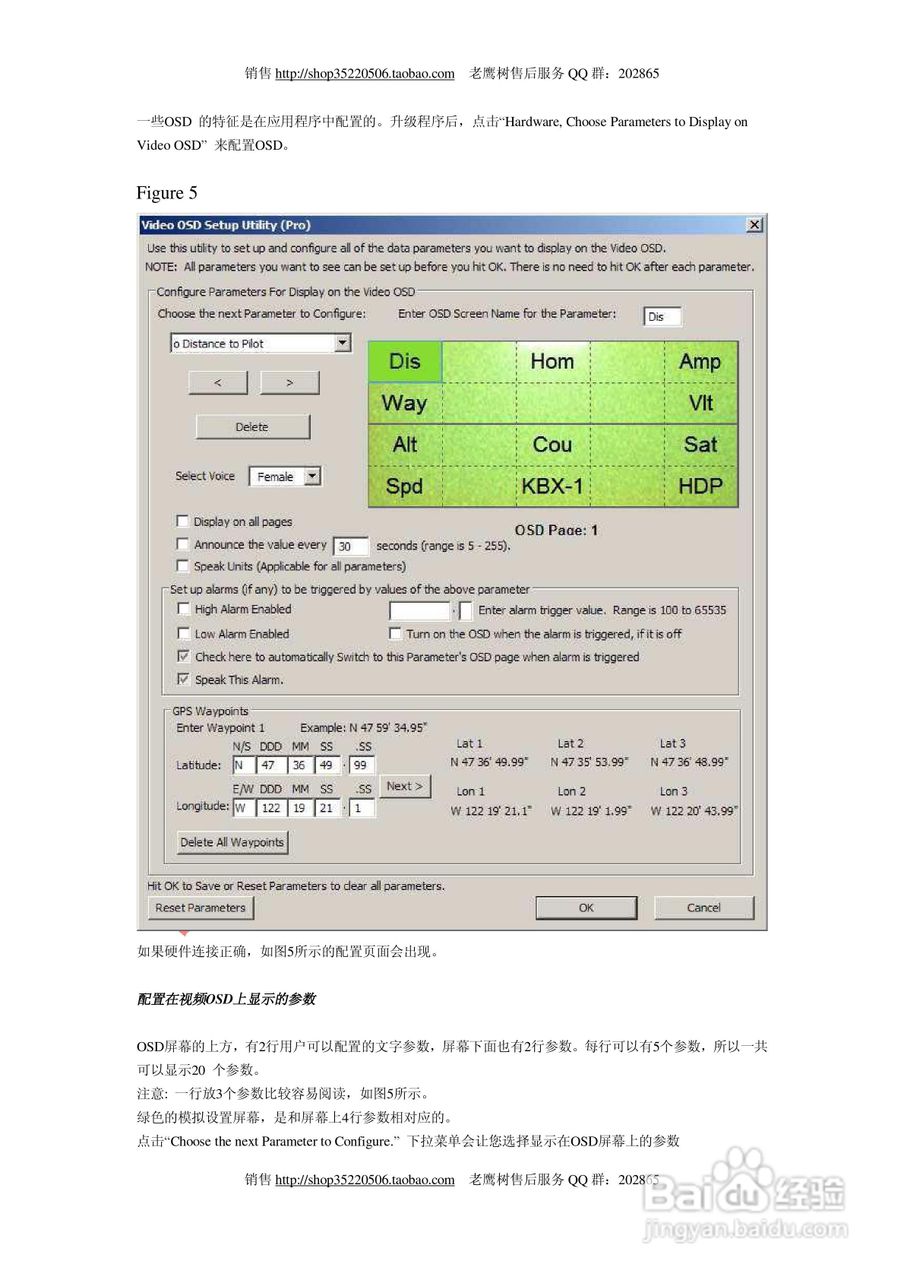The image size is (904, 1280).
Task: Select the Alt cell in OSD preview
Action: pyautogui.click(x=405, y=445)
